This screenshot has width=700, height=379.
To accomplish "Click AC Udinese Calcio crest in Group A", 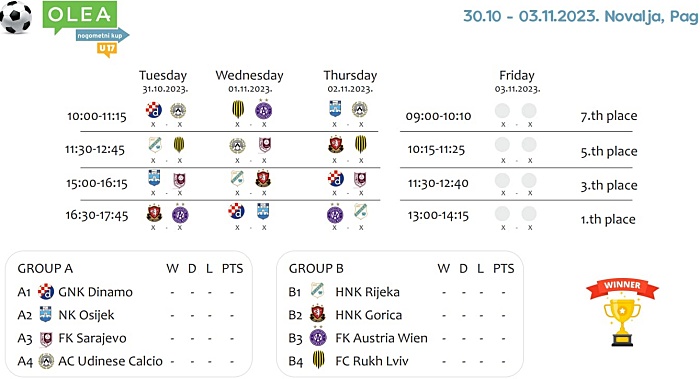I will [x=46, y=361].
